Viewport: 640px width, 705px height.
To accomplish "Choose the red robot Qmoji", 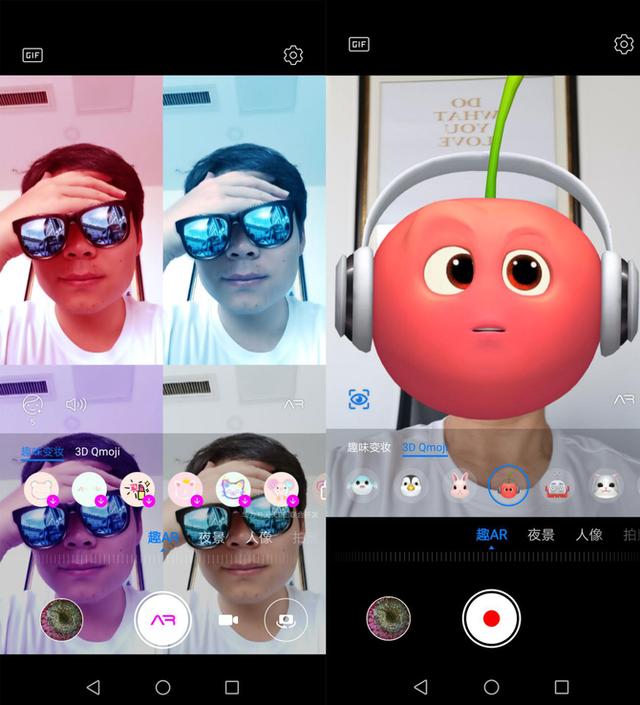I will 558,486.
